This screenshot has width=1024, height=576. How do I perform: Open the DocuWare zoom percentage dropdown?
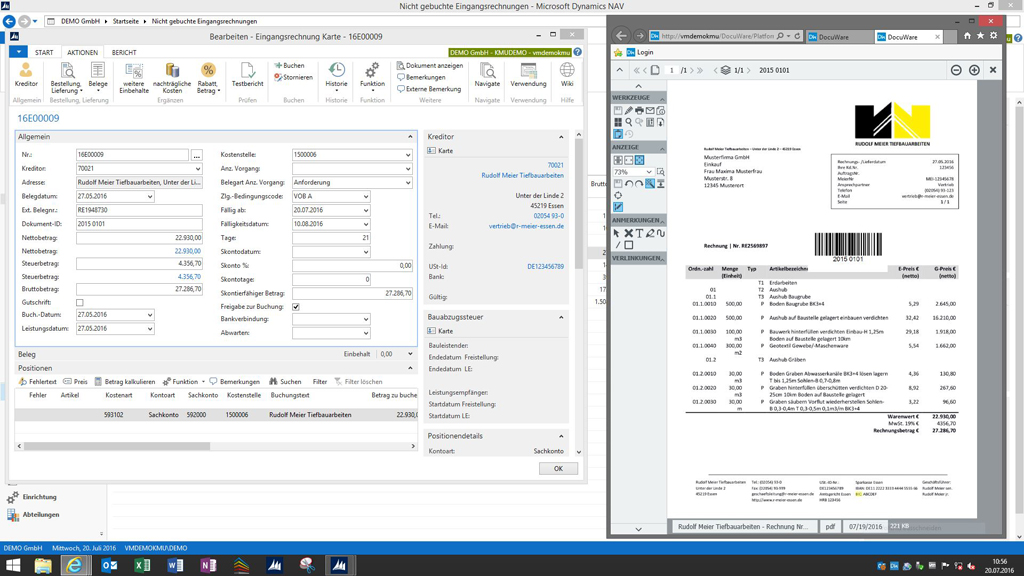(648, 172)
